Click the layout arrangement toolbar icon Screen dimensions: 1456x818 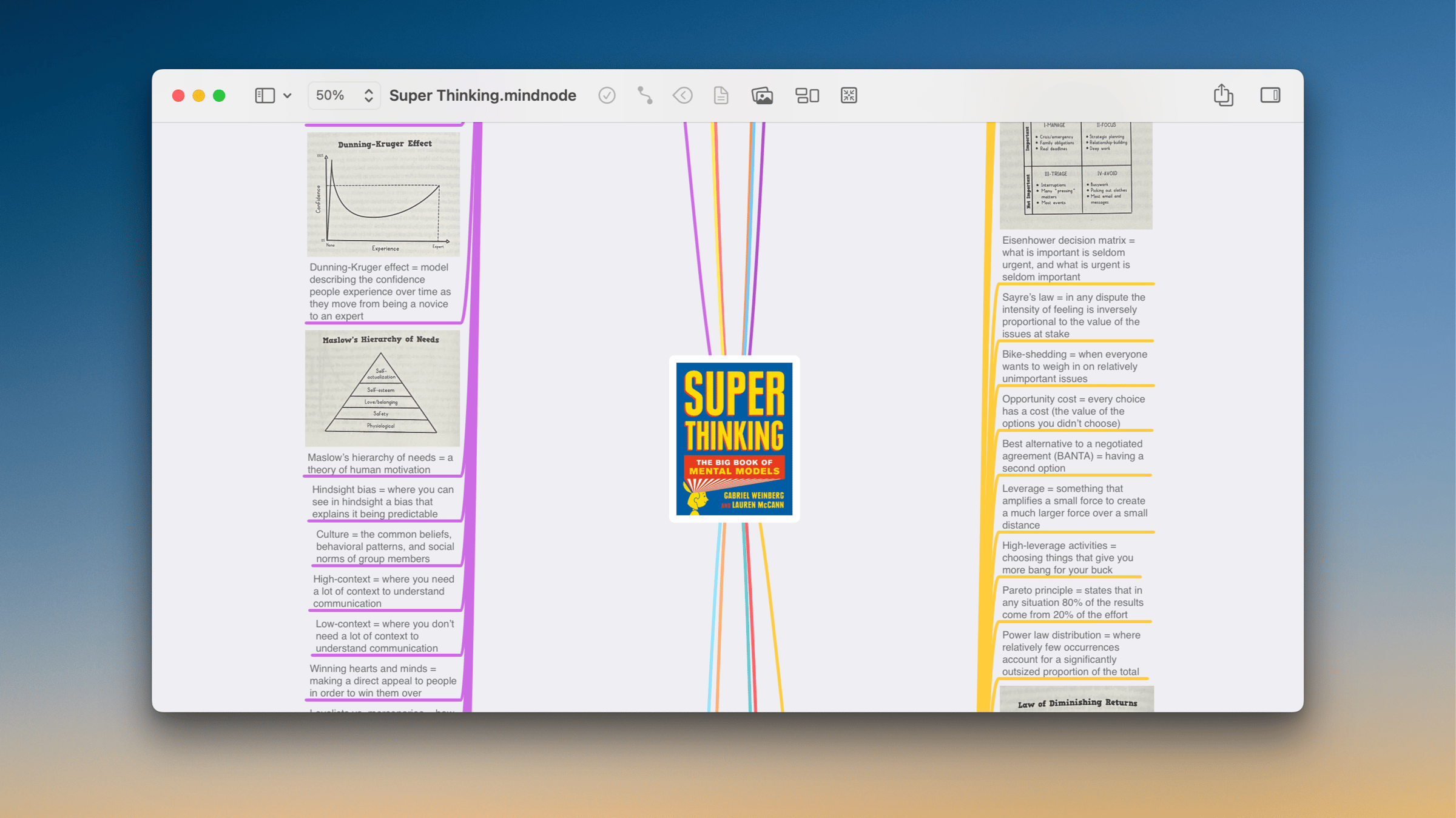[807, 95]
